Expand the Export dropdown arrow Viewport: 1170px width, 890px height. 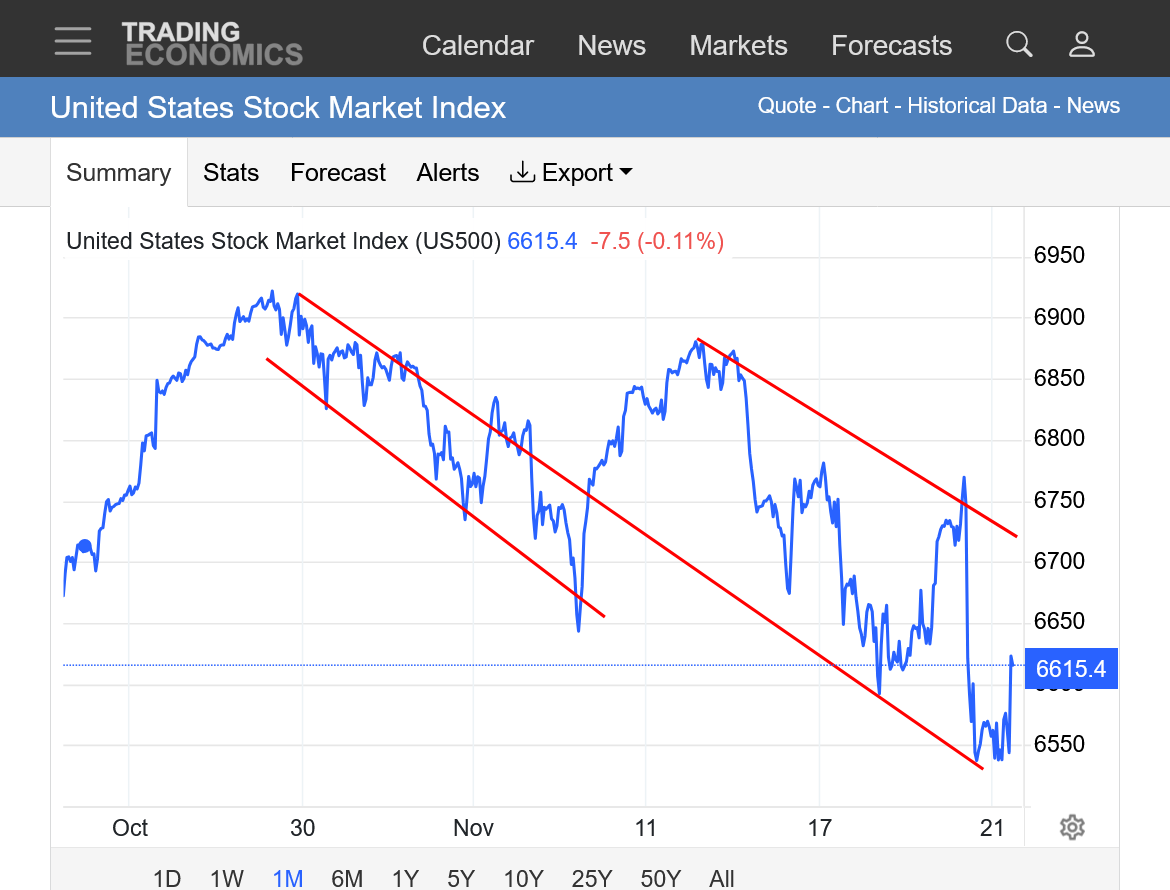pos(627,172)
